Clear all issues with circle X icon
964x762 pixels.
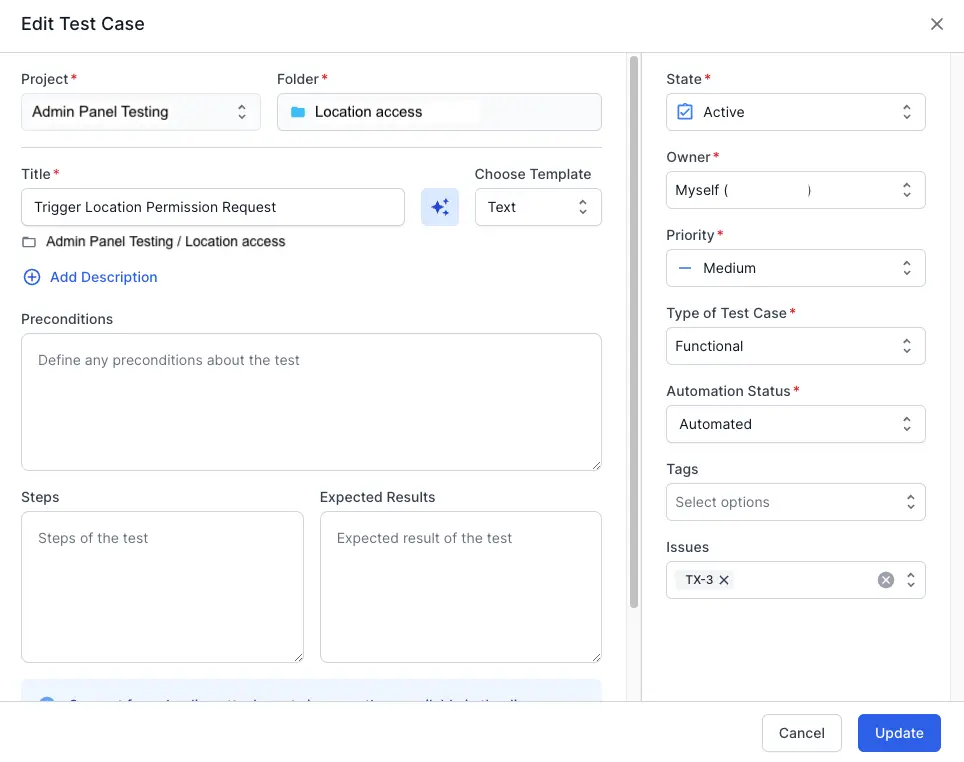885,580
